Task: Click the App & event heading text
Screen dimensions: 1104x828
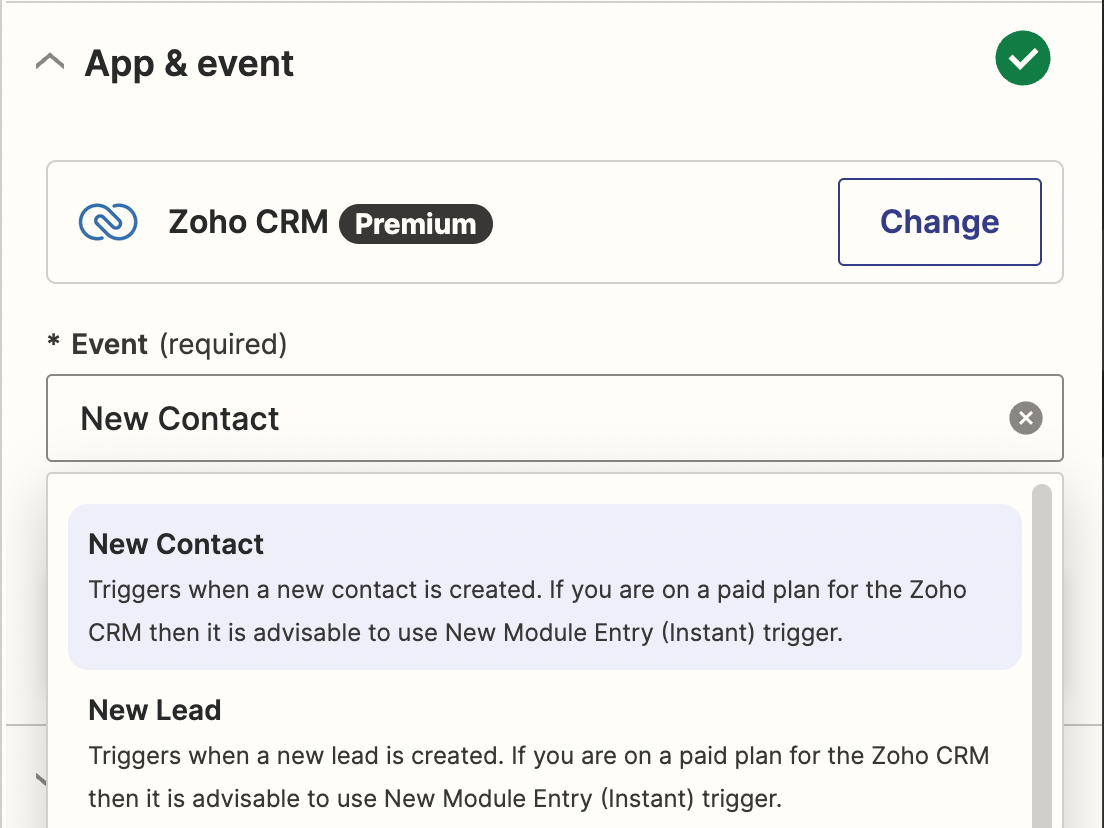Action: click(189, 64)
